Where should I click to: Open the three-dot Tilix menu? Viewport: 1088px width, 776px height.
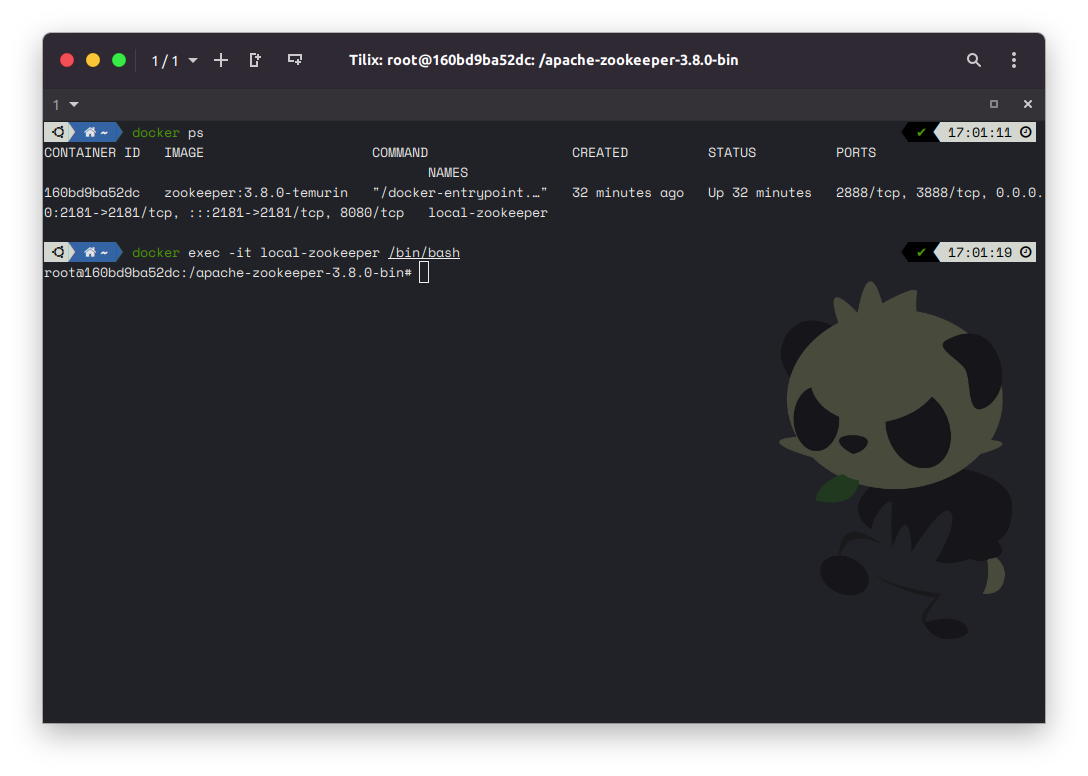pos(1014,60)
